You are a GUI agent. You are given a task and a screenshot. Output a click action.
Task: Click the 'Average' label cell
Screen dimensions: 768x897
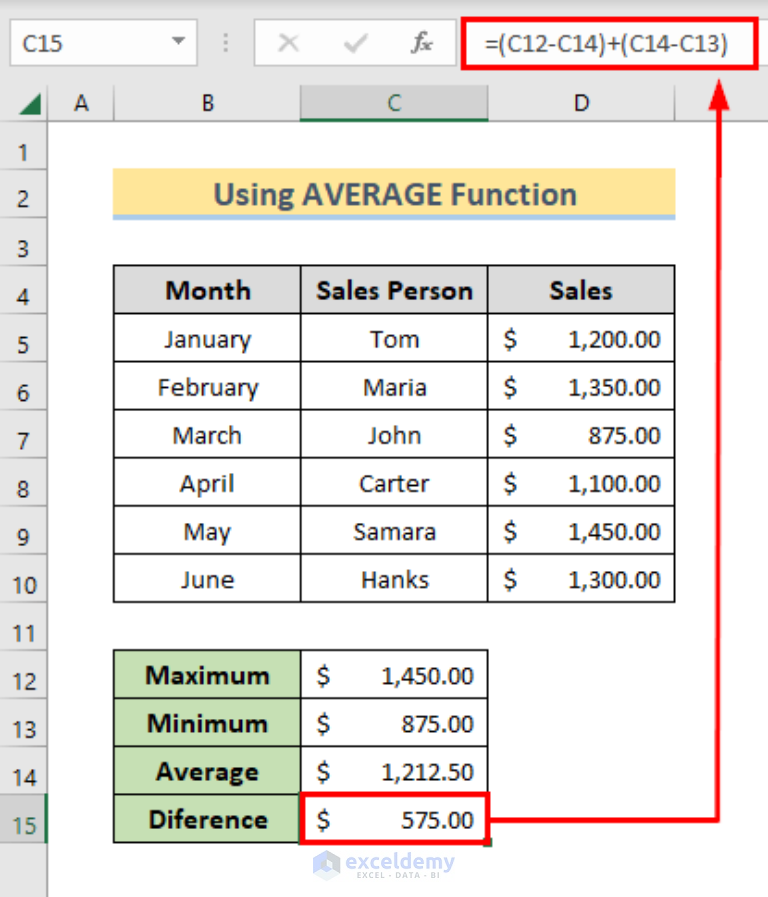(207, 770)
